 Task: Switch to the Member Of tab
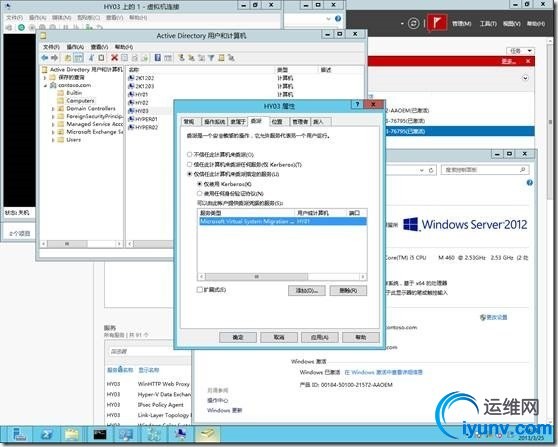pos(238,122)
